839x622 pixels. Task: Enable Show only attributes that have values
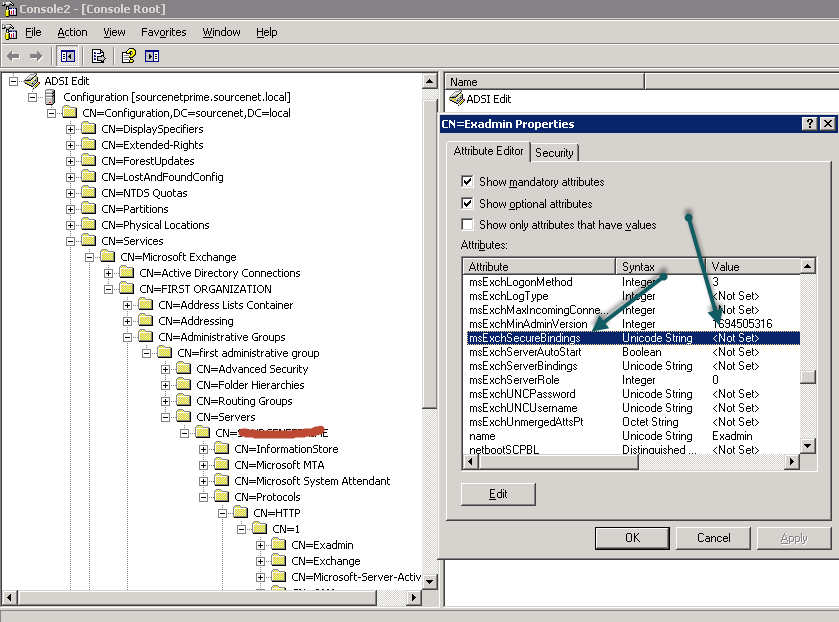(x=467, y=225)
